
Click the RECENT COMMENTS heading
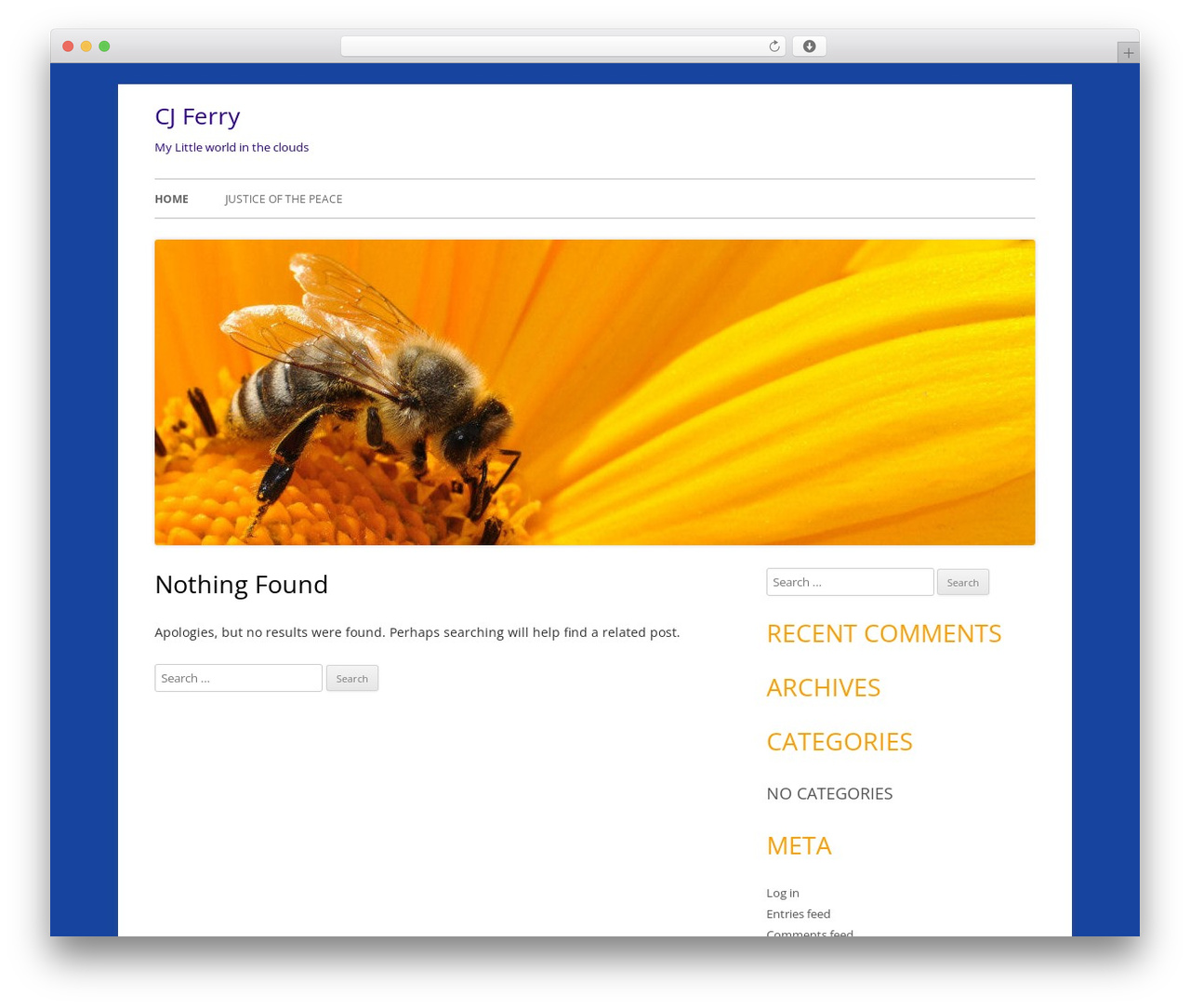883,633
